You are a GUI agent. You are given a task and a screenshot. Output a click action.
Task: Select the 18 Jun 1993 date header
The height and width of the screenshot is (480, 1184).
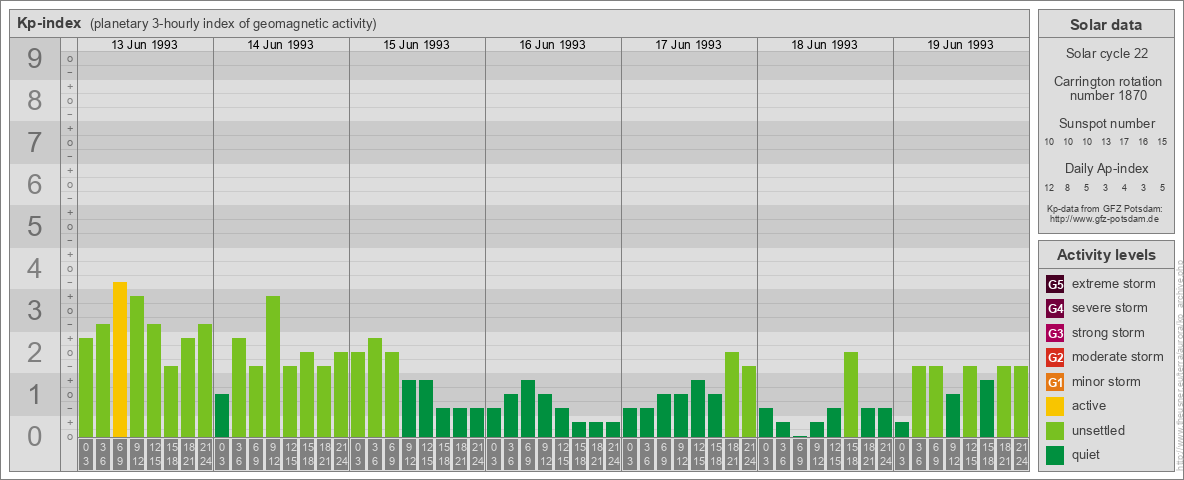pos(825,45)
